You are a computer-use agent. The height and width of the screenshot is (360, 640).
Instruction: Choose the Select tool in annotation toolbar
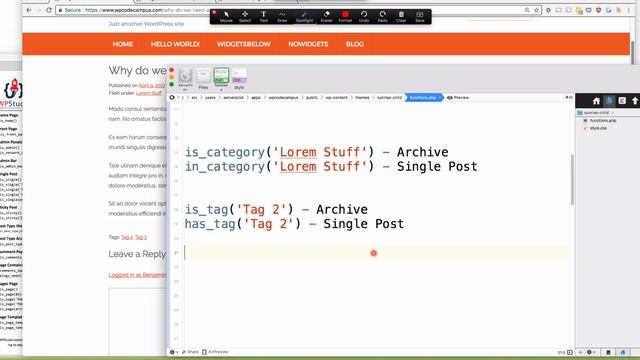(x=245, y=17)
